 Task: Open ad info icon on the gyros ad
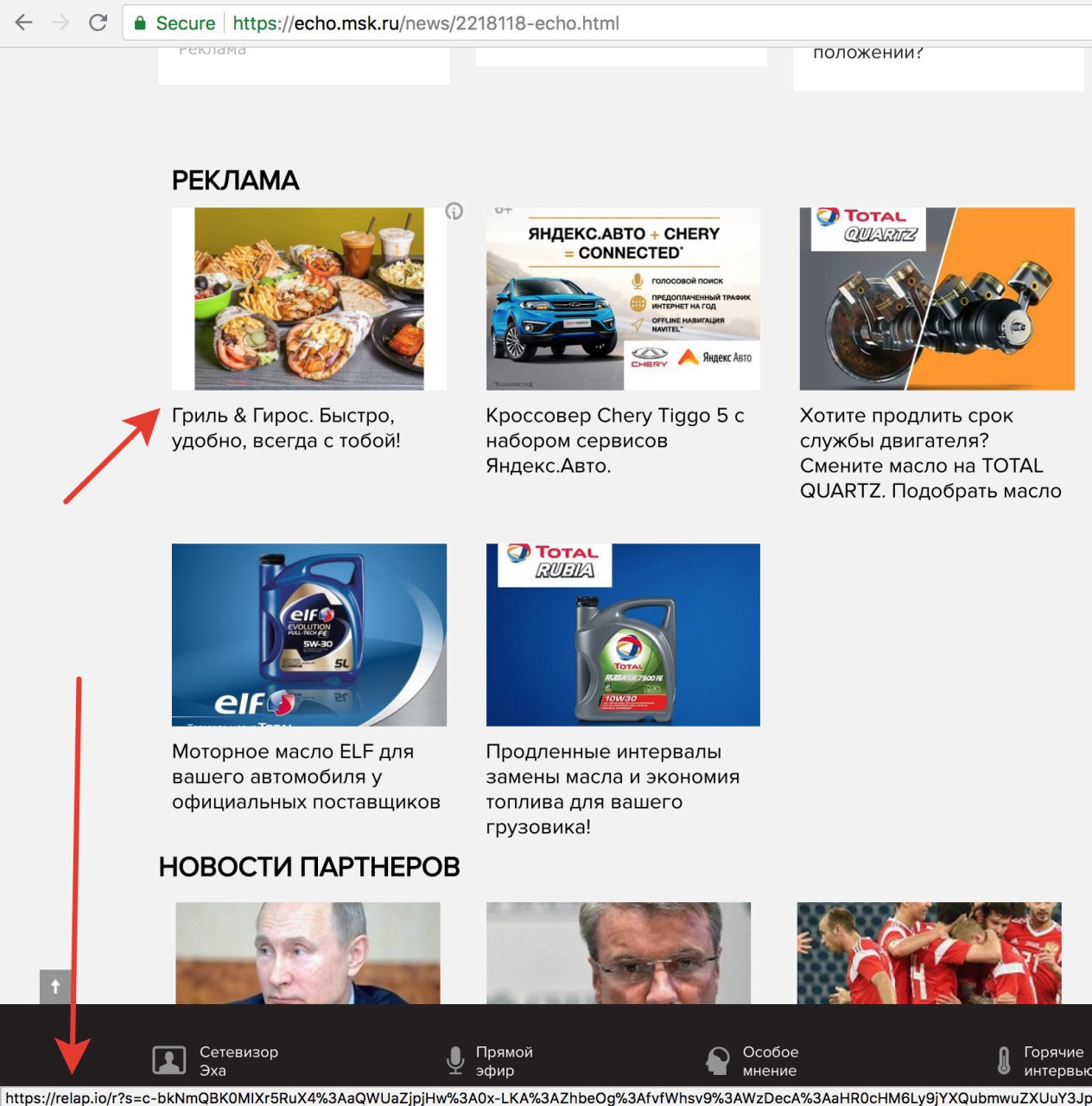[x=454, y=211]
